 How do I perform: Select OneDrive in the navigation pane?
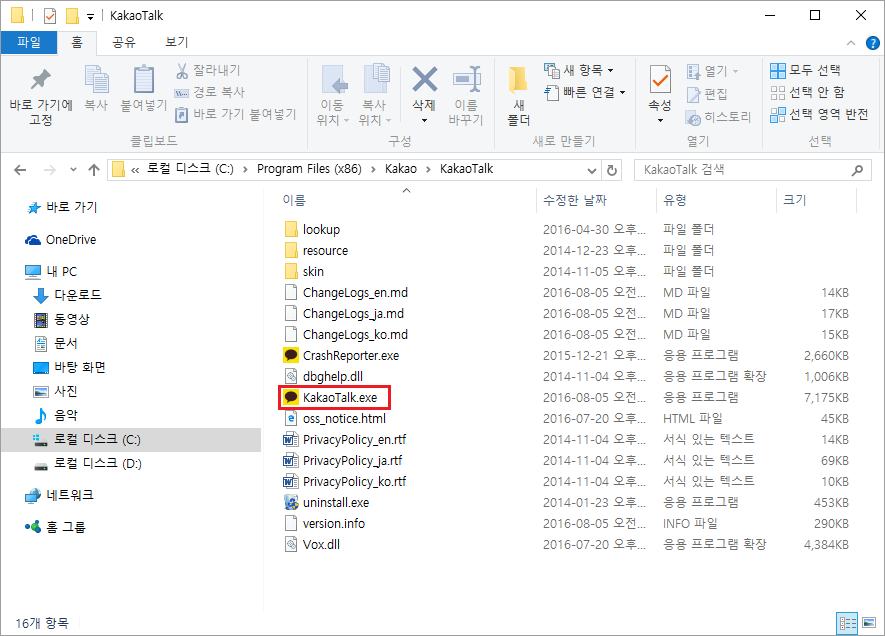pyautogui.click(x=60, y=240)
